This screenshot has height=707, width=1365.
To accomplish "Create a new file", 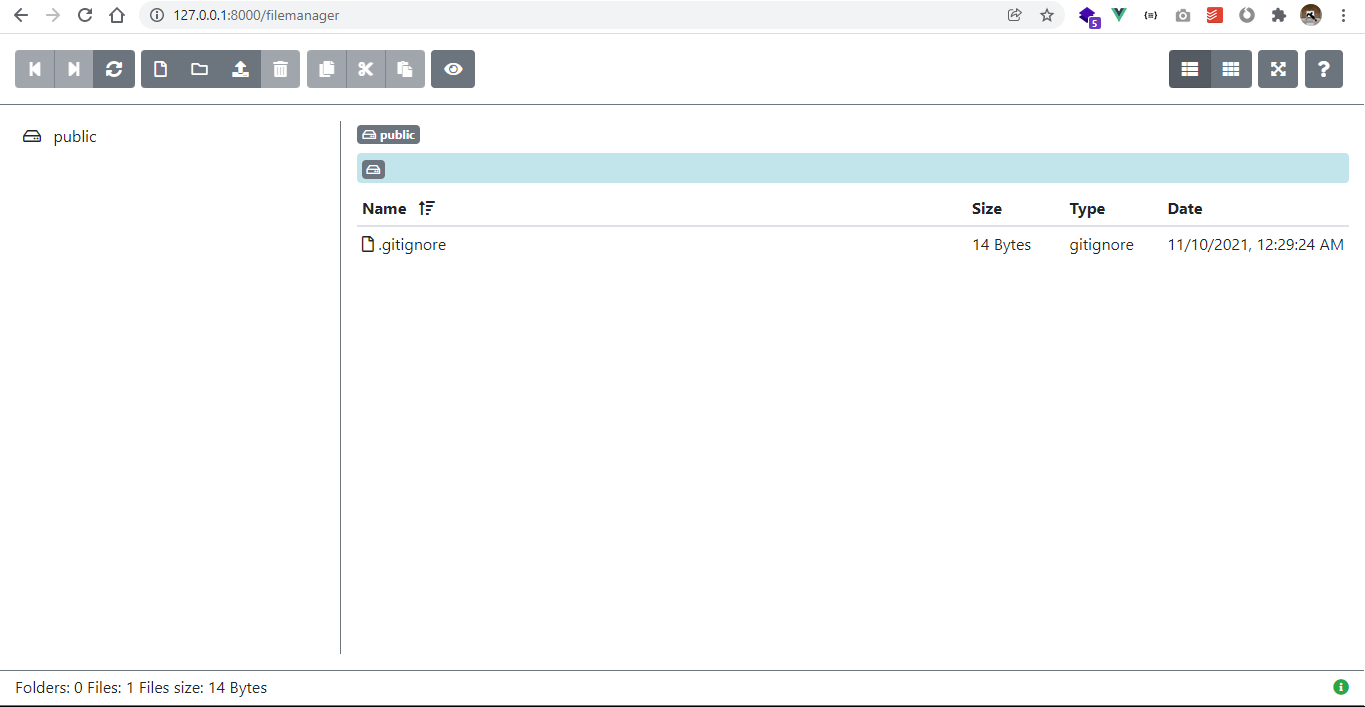I will point(161,69).
